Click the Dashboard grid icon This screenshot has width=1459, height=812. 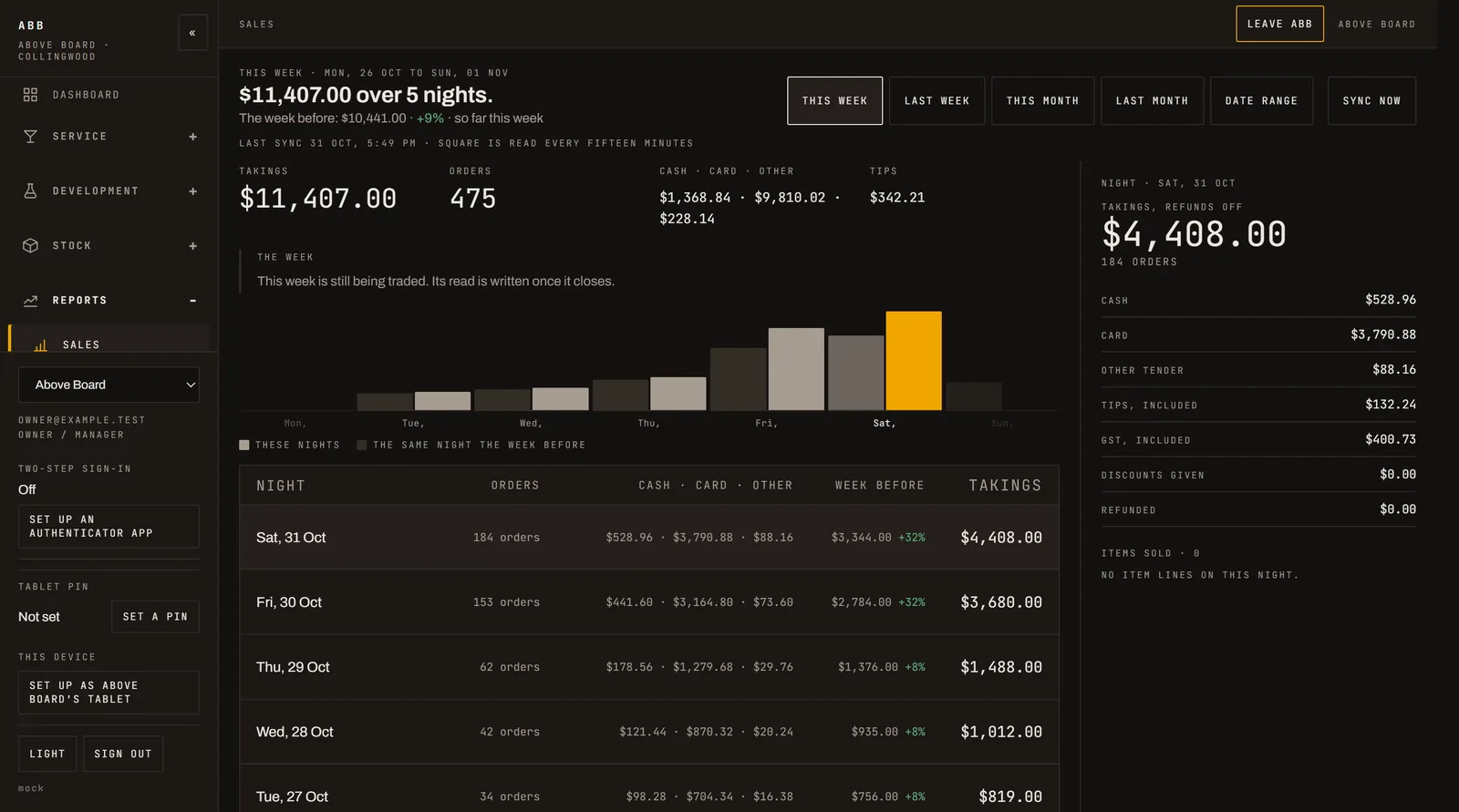point(30,95)
